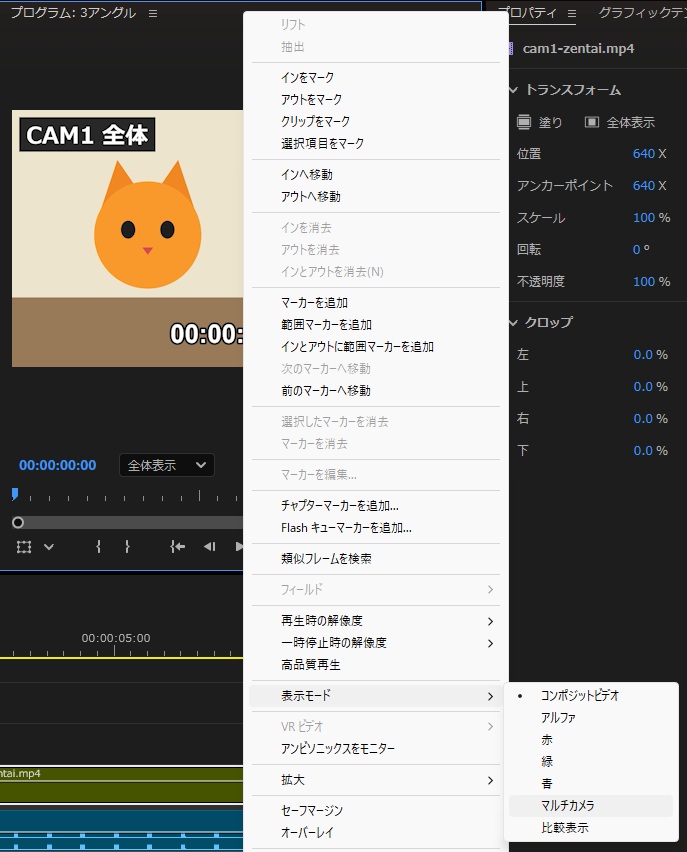This screenshot has height=852, width=687.
Task: Click the Fit to frame (全体表示) icon in Transform
Action: tap(591, 122)
